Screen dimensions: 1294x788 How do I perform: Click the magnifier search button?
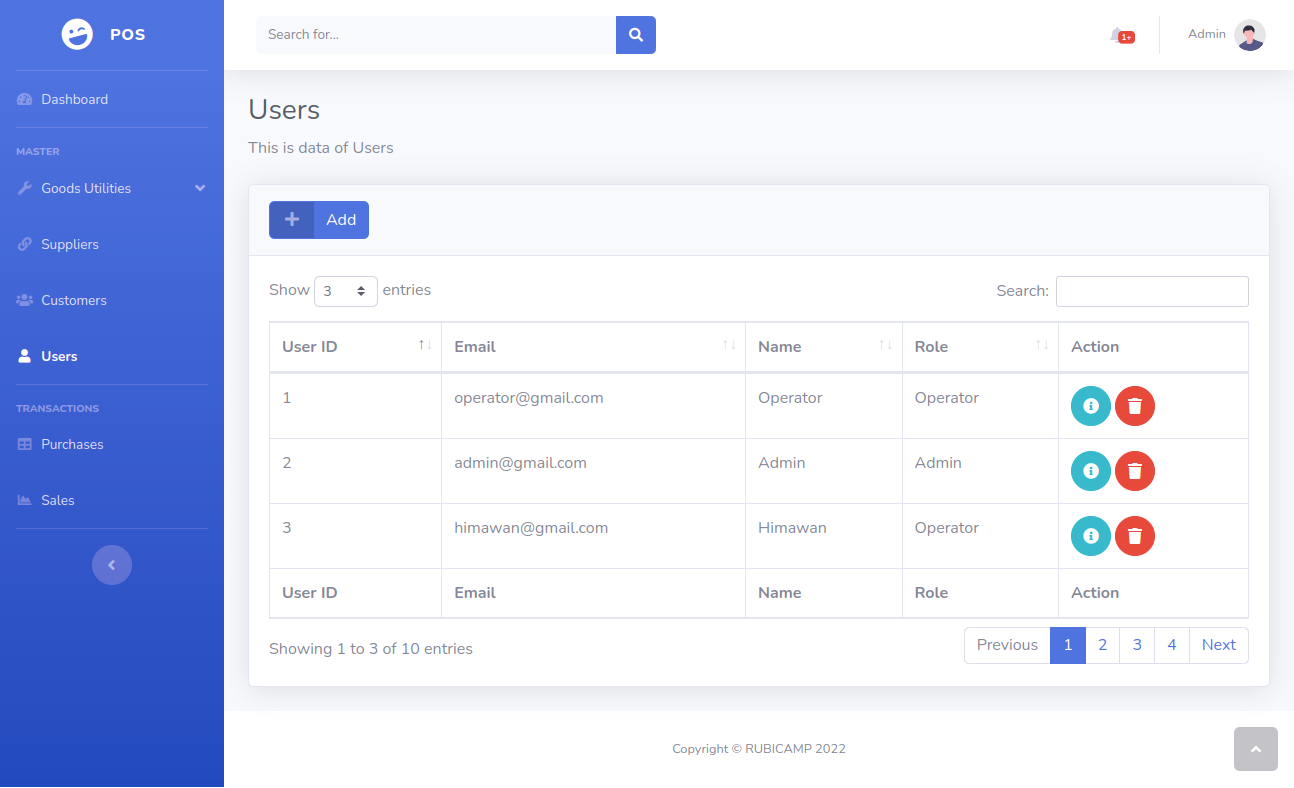click(636, 35)
